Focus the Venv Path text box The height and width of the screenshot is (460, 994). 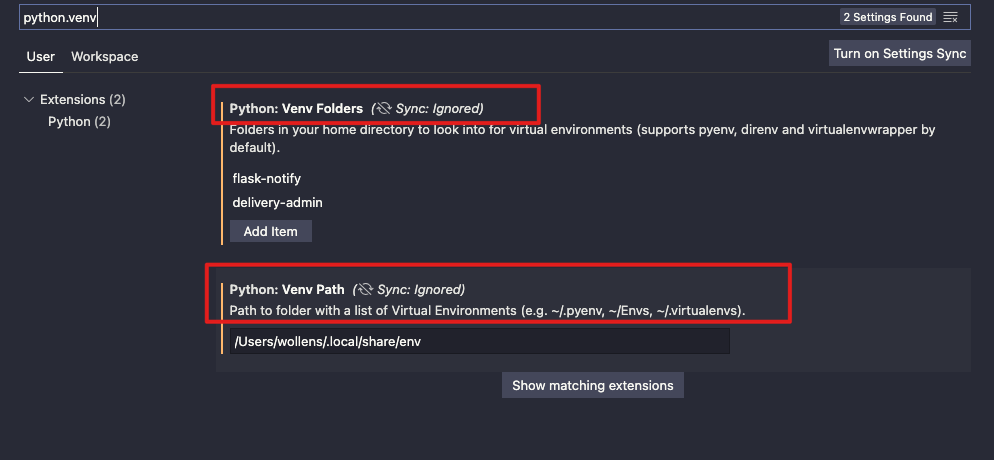tap(479, 342)
